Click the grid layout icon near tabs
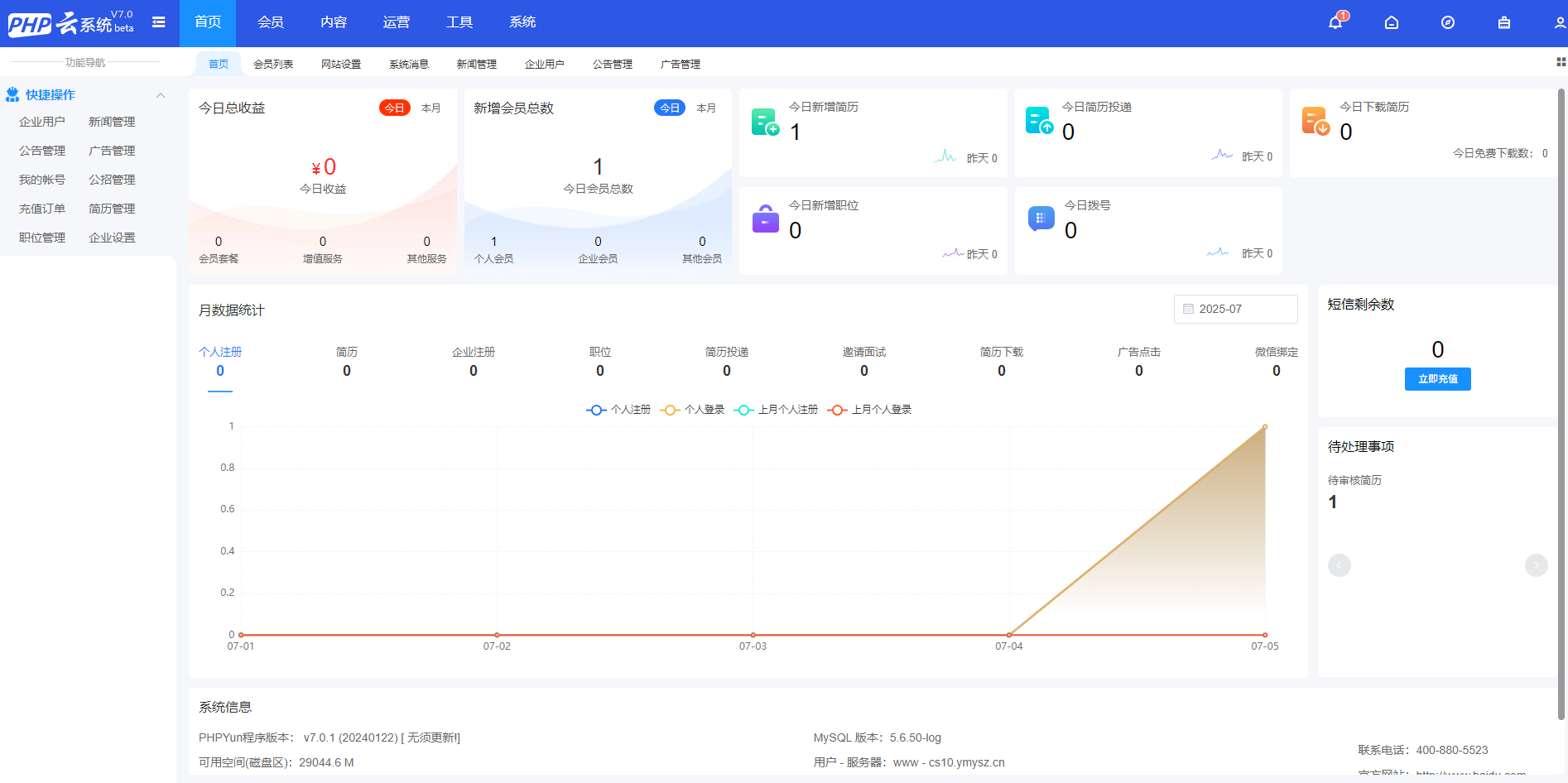 [1560, 61]
